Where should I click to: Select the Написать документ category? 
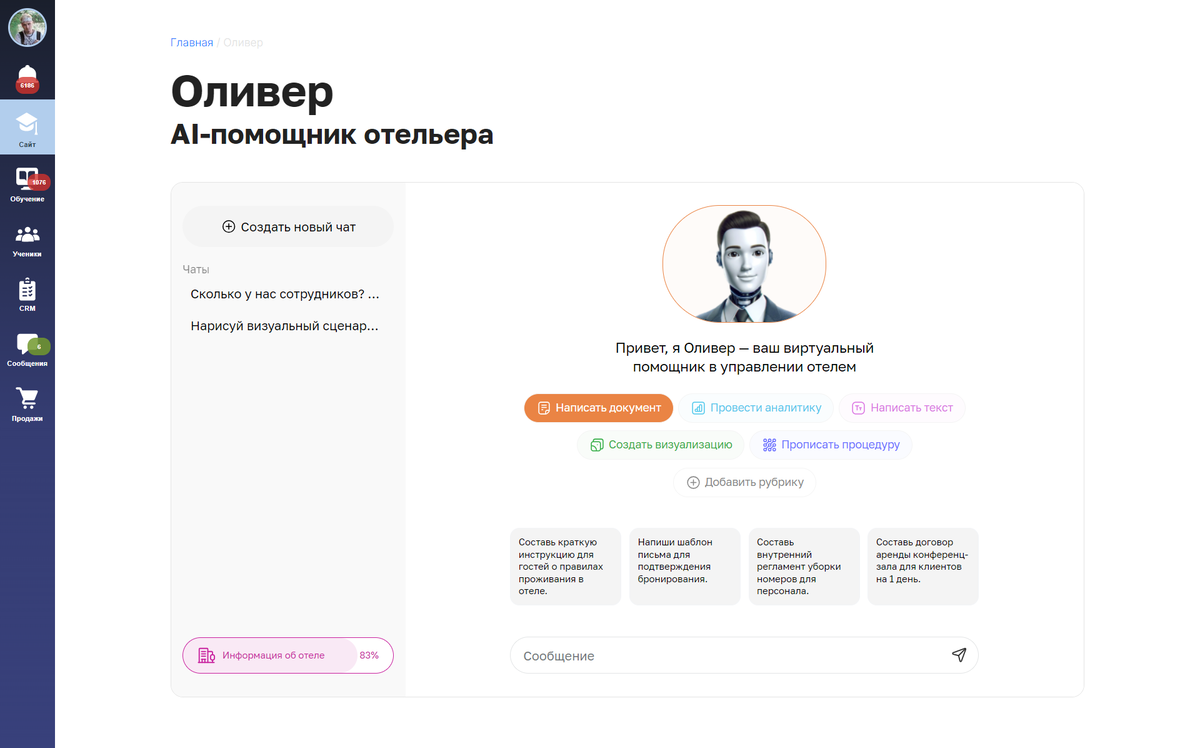tap(598, 408)
